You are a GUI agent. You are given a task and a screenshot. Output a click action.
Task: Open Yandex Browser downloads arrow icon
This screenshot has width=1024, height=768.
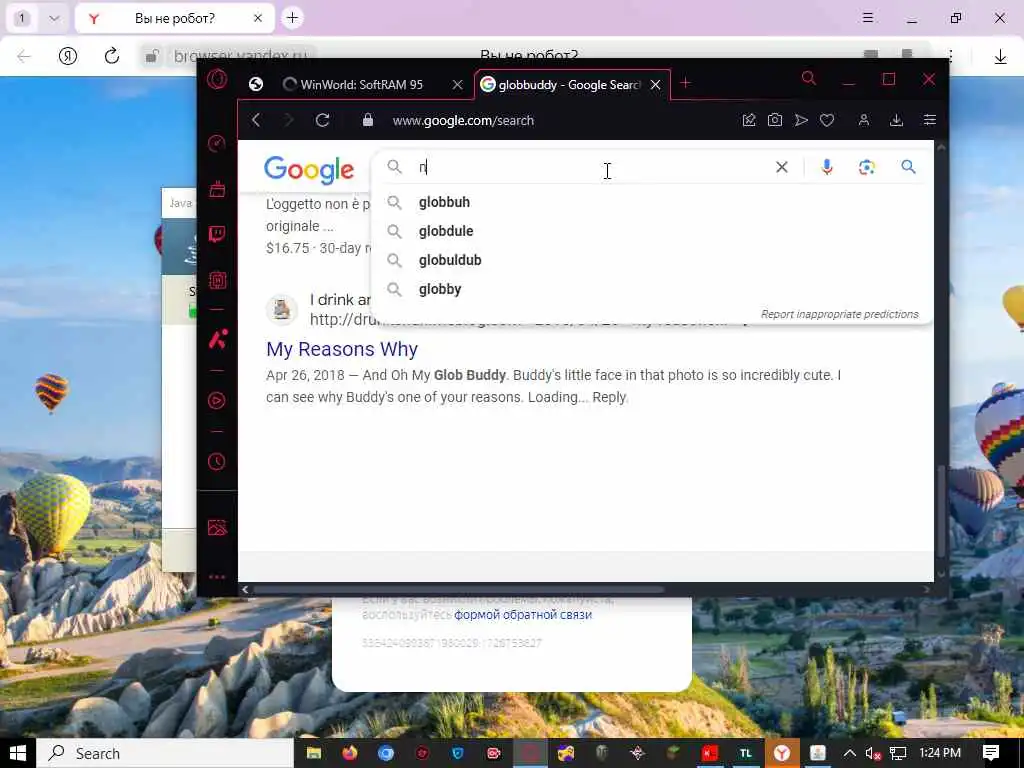pyautogui.click(x=1000, y=57)
